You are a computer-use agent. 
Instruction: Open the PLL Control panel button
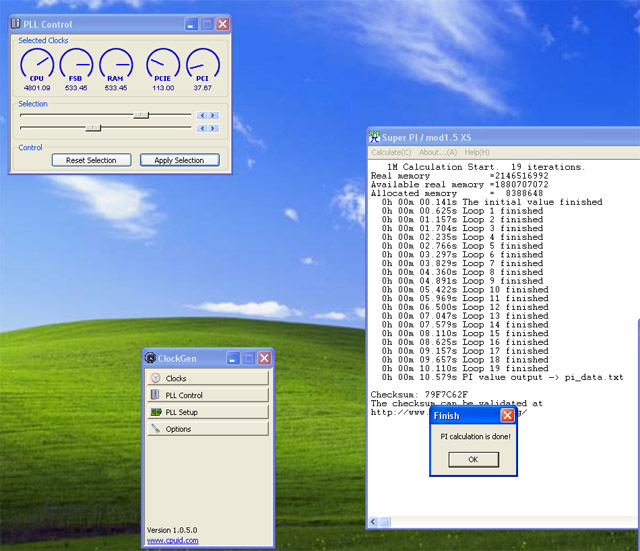pos(208,396)
